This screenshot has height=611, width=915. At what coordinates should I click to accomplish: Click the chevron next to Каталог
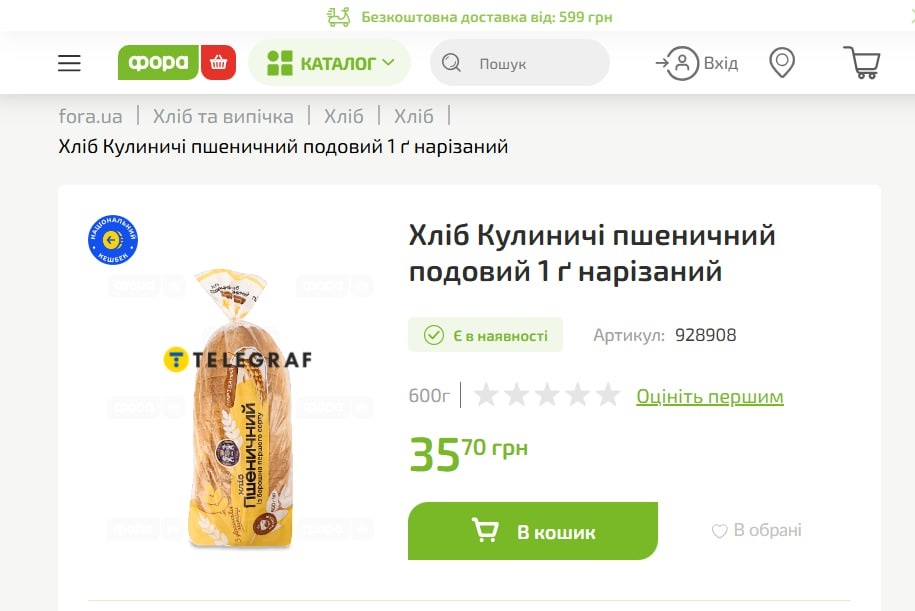389,62
